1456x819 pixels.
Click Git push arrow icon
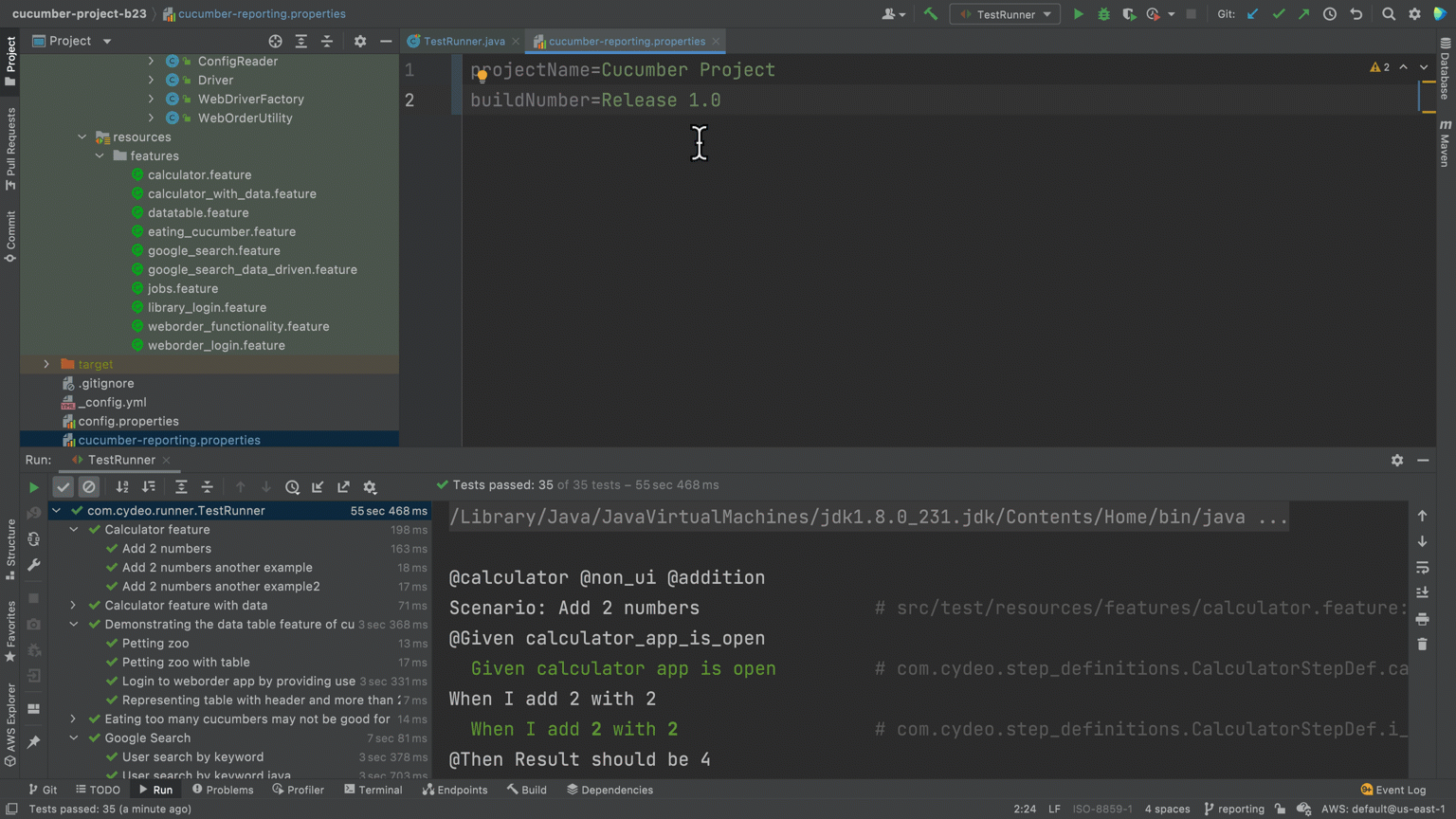(1304, 14)
